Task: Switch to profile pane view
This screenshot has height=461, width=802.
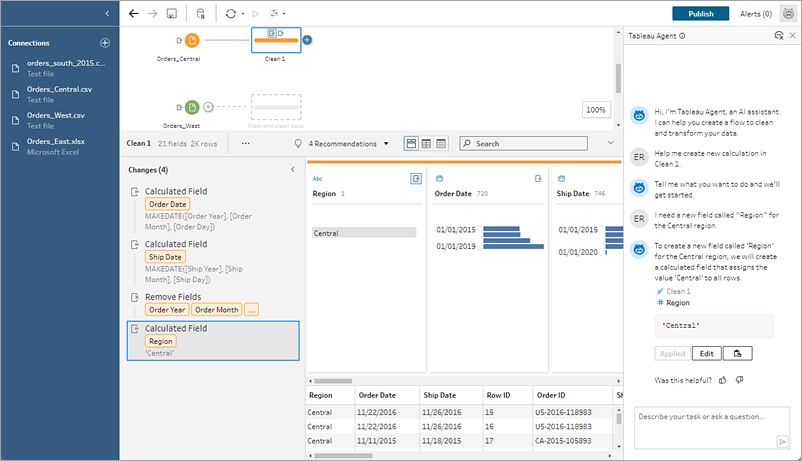Action: tap(411, 144)
